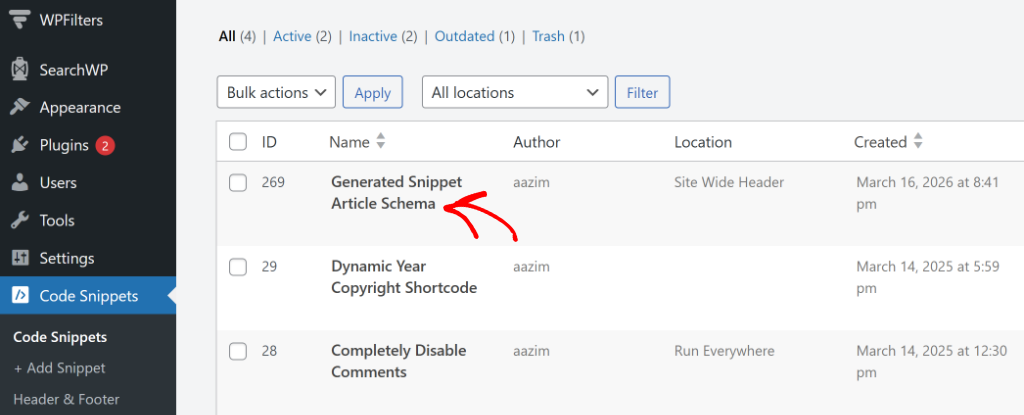Click Run Everywhere location
The width and height of the screenshot is (1024, 415).
point(724,351)
